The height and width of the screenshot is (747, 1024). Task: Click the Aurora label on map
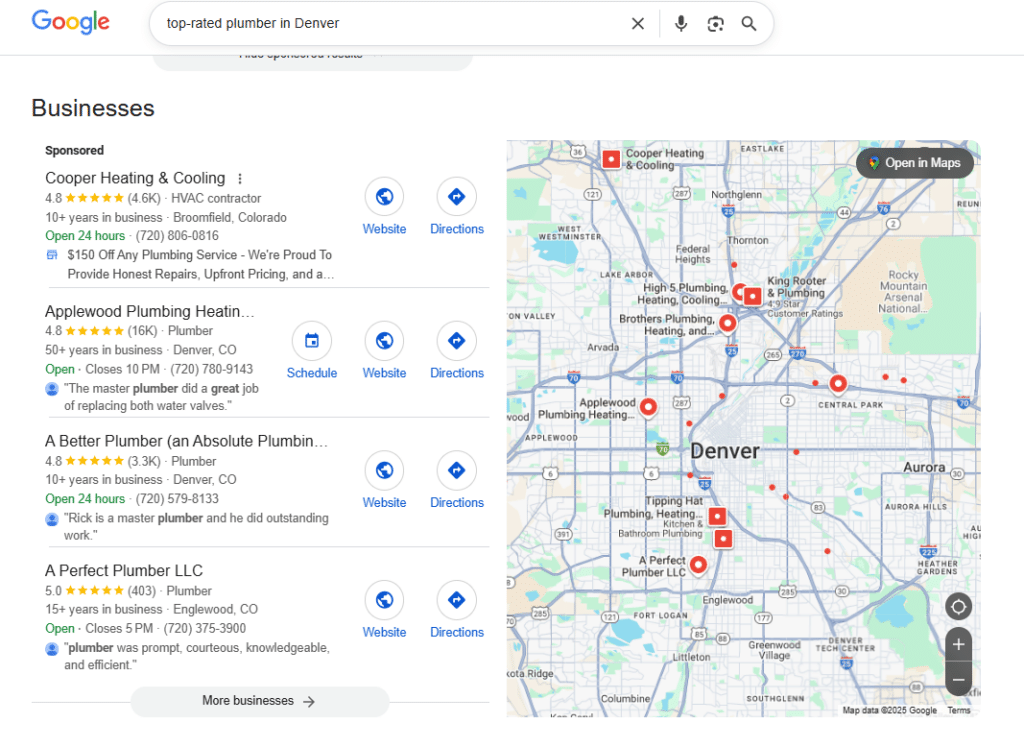tap(924, 468)
